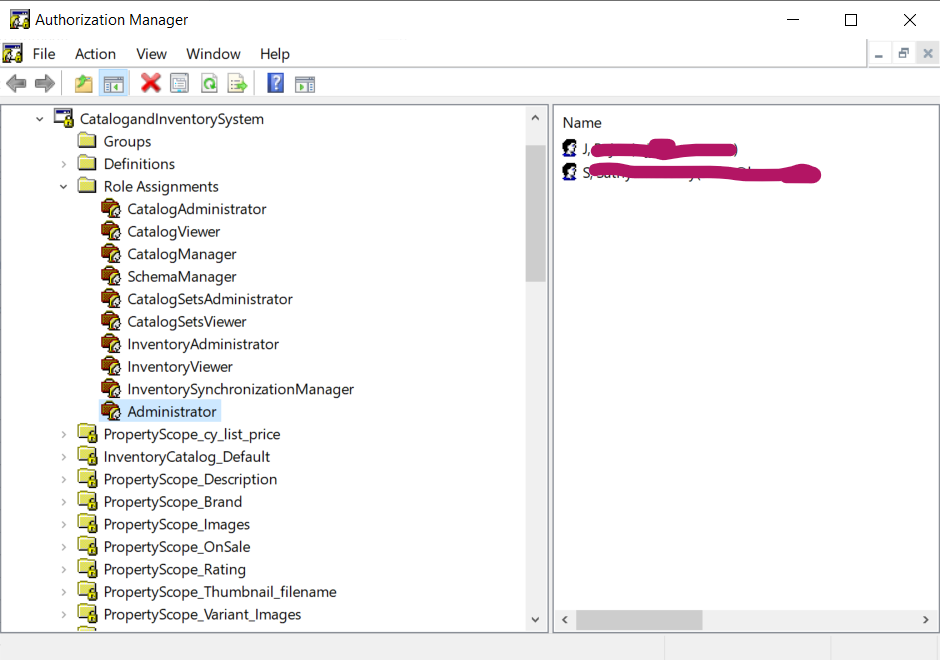The image size is (940, 660).
Task: Click the CatalogViewer role icon
Action: point(111,231)
